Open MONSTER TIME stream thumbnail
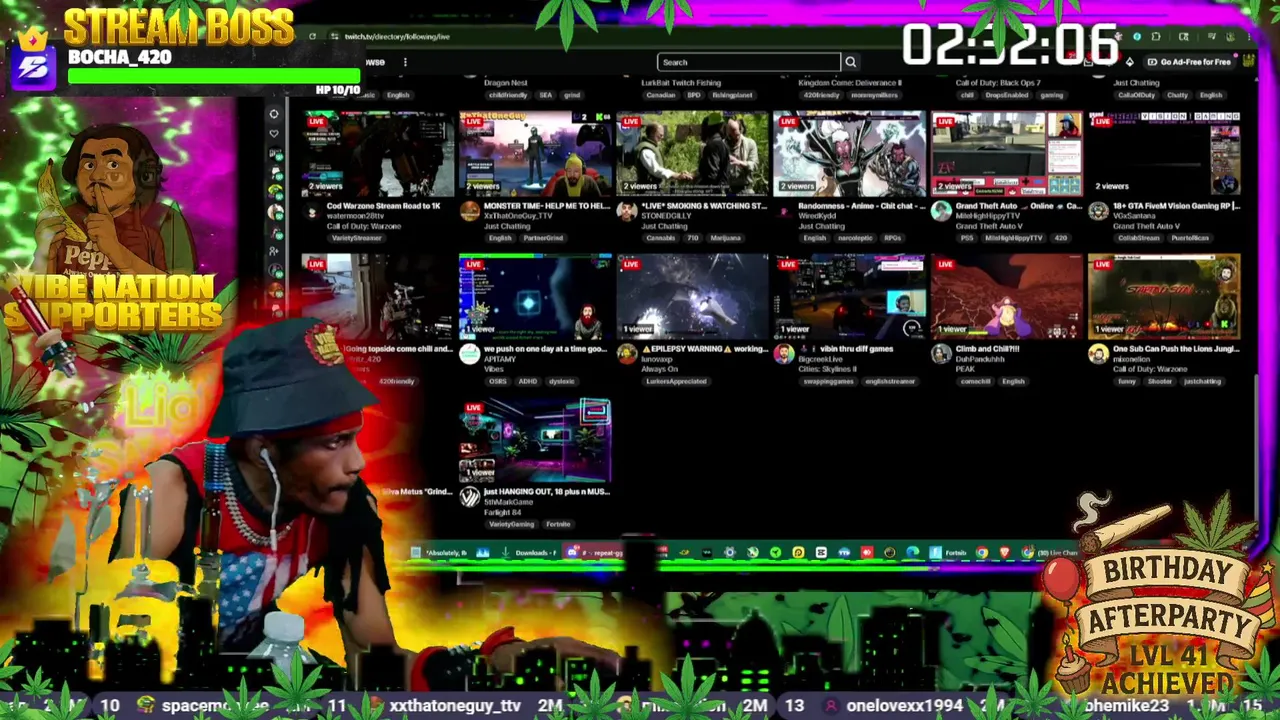The image size is (1280, 720). (x=536, y=153)
